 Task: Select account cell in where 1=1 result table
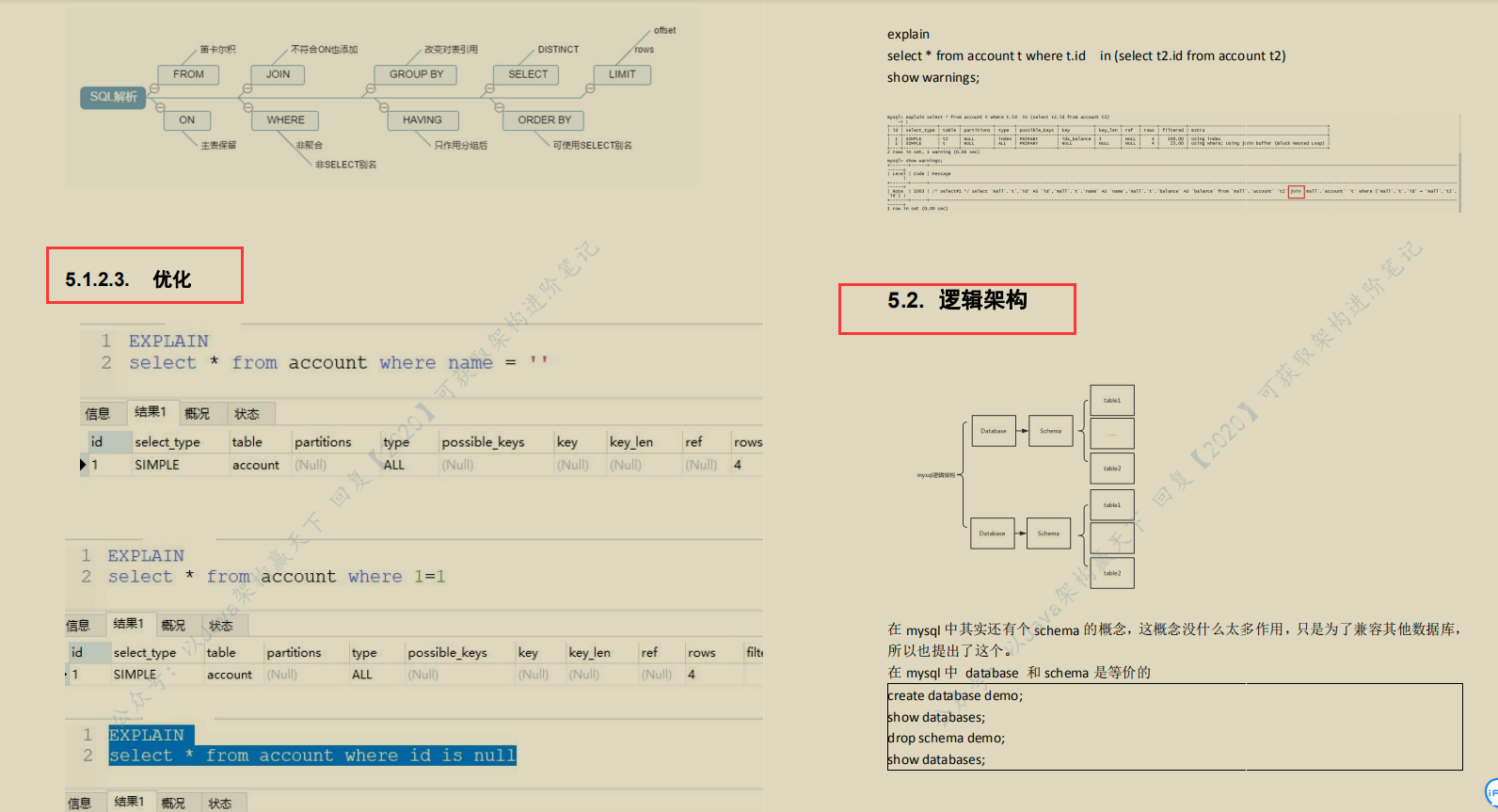click(230, 675)
